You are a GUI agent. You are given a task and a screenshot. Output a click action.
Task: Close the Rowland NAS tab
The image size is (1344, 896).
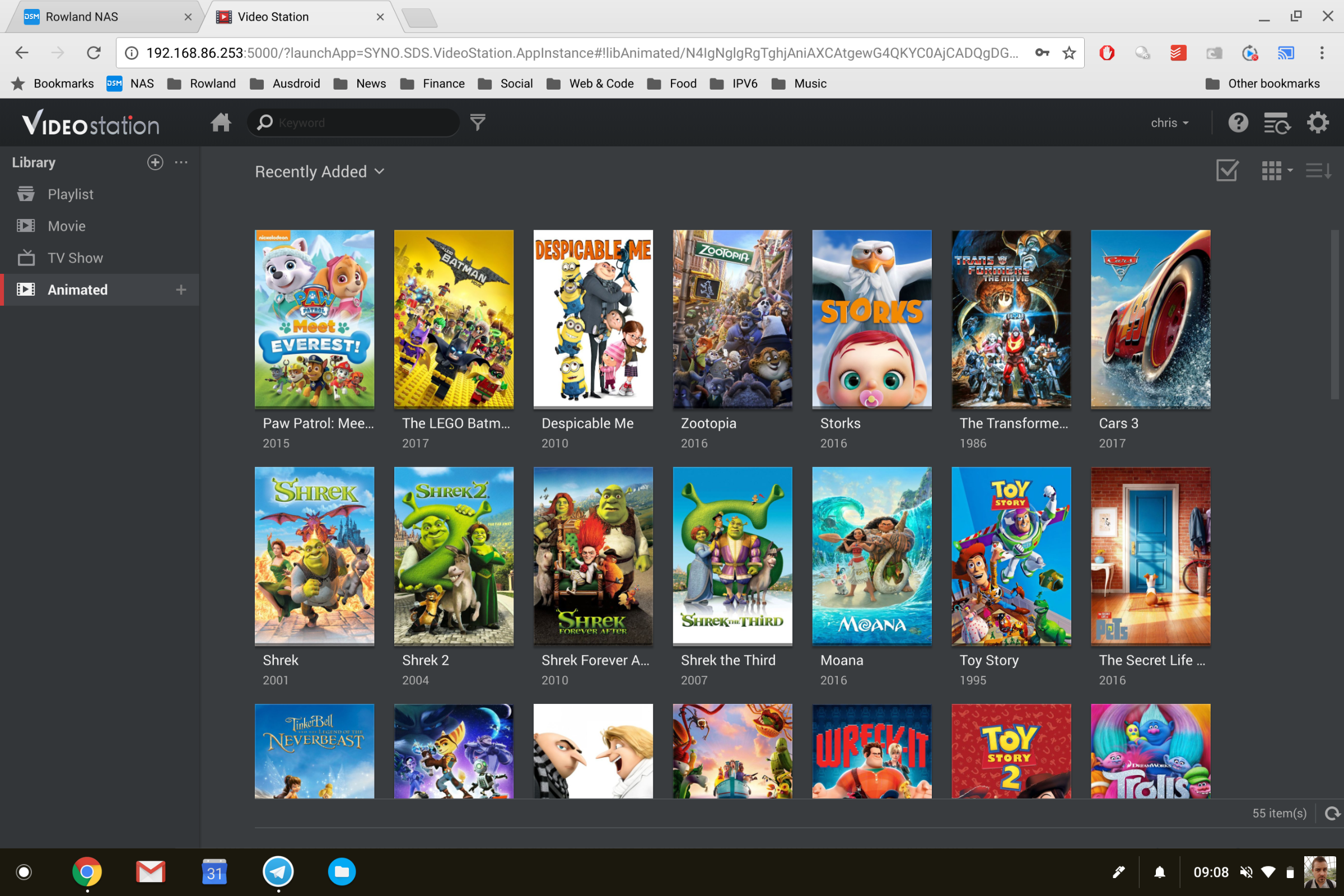click(188, 17)
